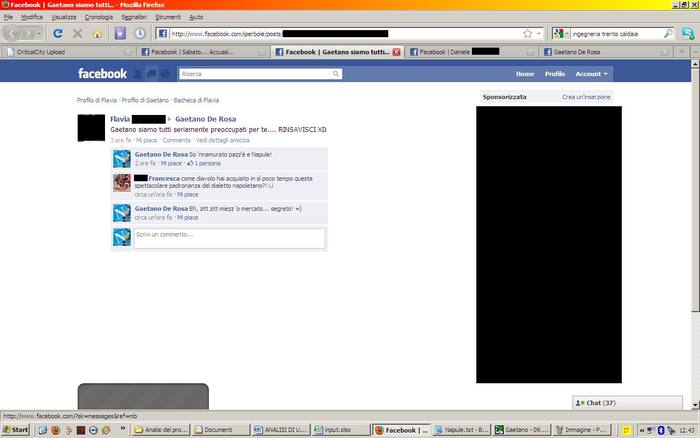Click the Windows Start button
700x438 pixels.
click(x=15, y=430)
